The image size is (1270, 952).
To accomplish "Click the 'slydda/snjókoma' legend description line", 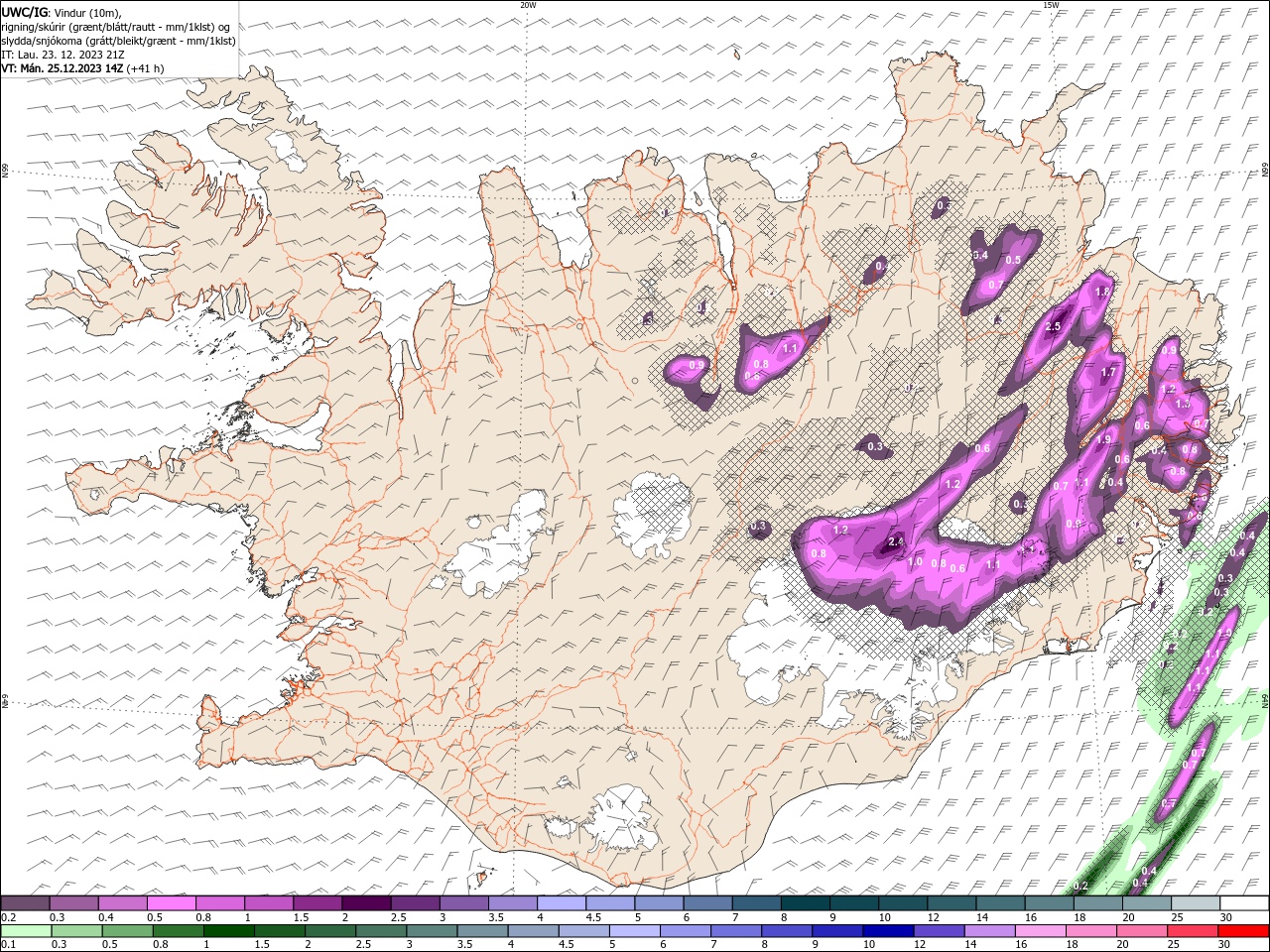I will tap(118, 41).
